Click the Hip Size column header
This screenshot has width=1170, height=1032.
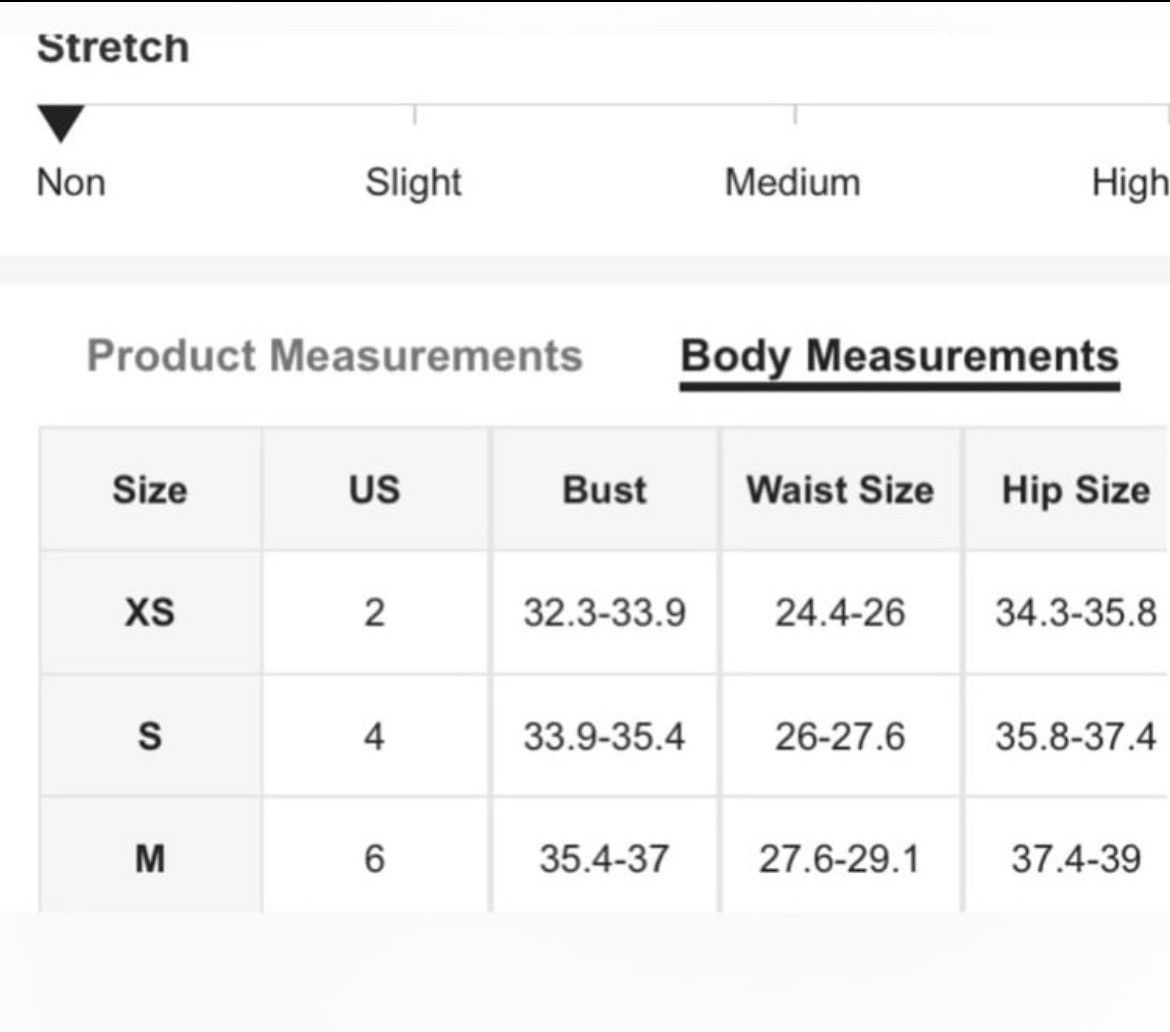click(x=1075, y=490)
